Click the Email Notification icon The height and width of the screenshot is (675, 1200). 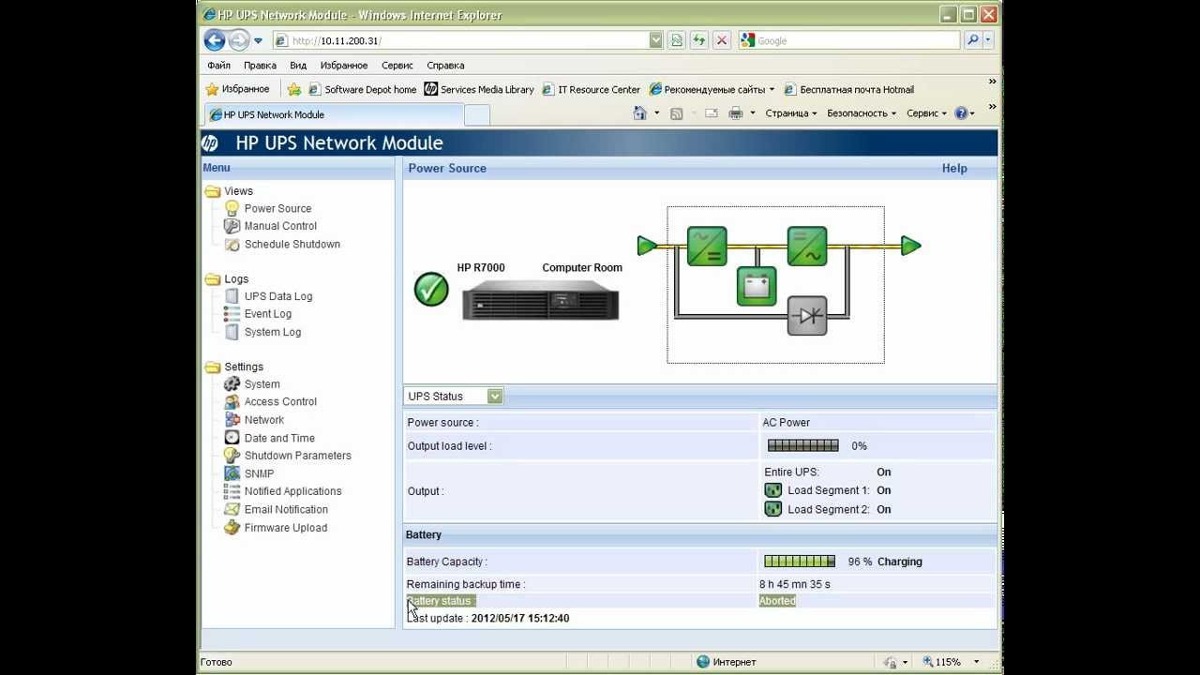click(x=232, y=509)
